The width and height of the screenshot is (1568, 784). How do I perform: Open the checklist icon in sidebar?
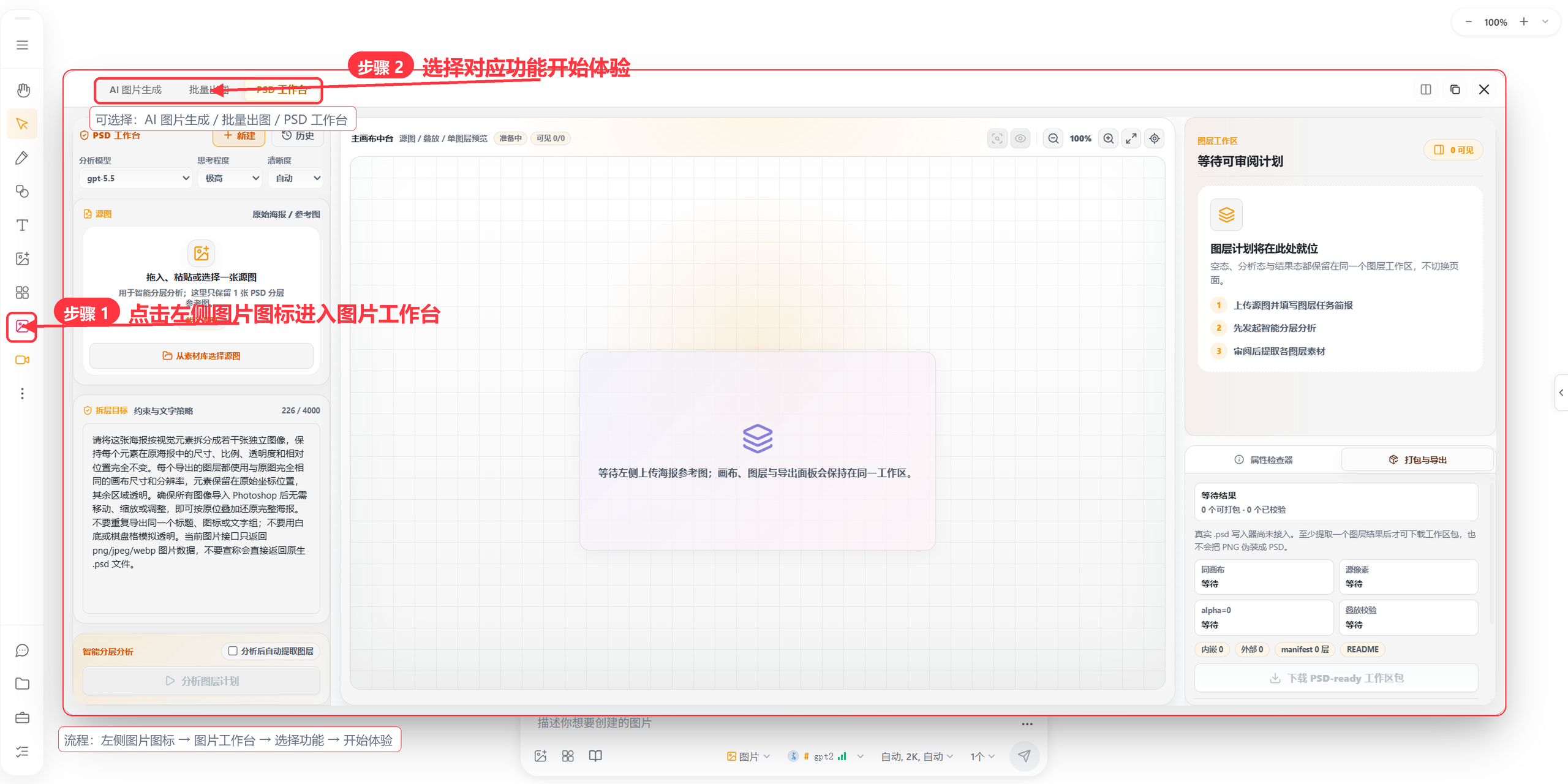22,752
